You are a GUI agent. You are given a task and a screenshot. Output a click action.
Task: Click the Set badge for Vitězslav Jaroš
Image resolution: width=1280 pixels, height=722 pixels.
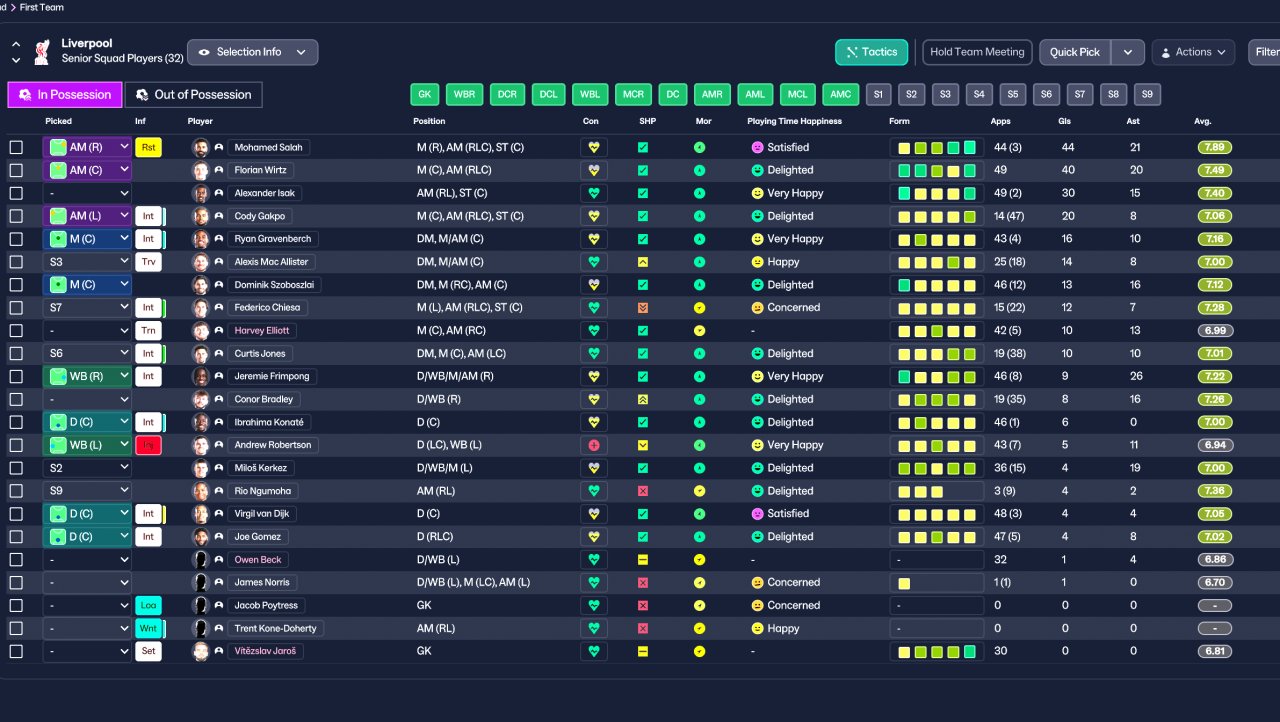(148, 651)
